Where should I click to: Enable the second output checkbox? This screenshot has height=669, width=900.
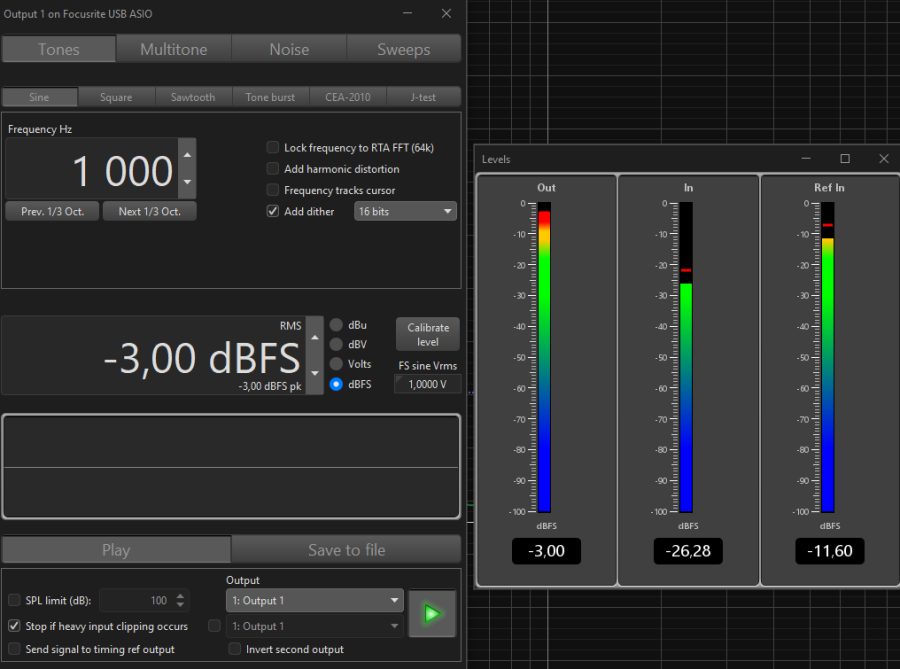pyautogui.click(x=214, y=626)
